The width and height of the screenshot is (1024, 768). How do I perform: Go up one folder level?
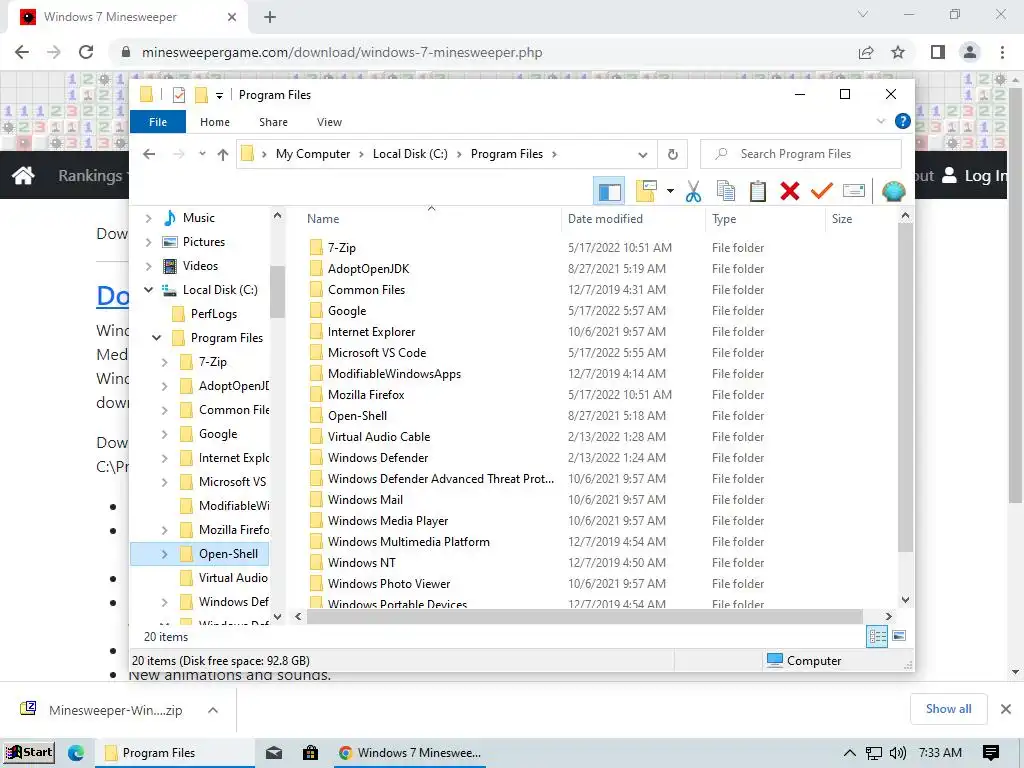coord(223,154)
